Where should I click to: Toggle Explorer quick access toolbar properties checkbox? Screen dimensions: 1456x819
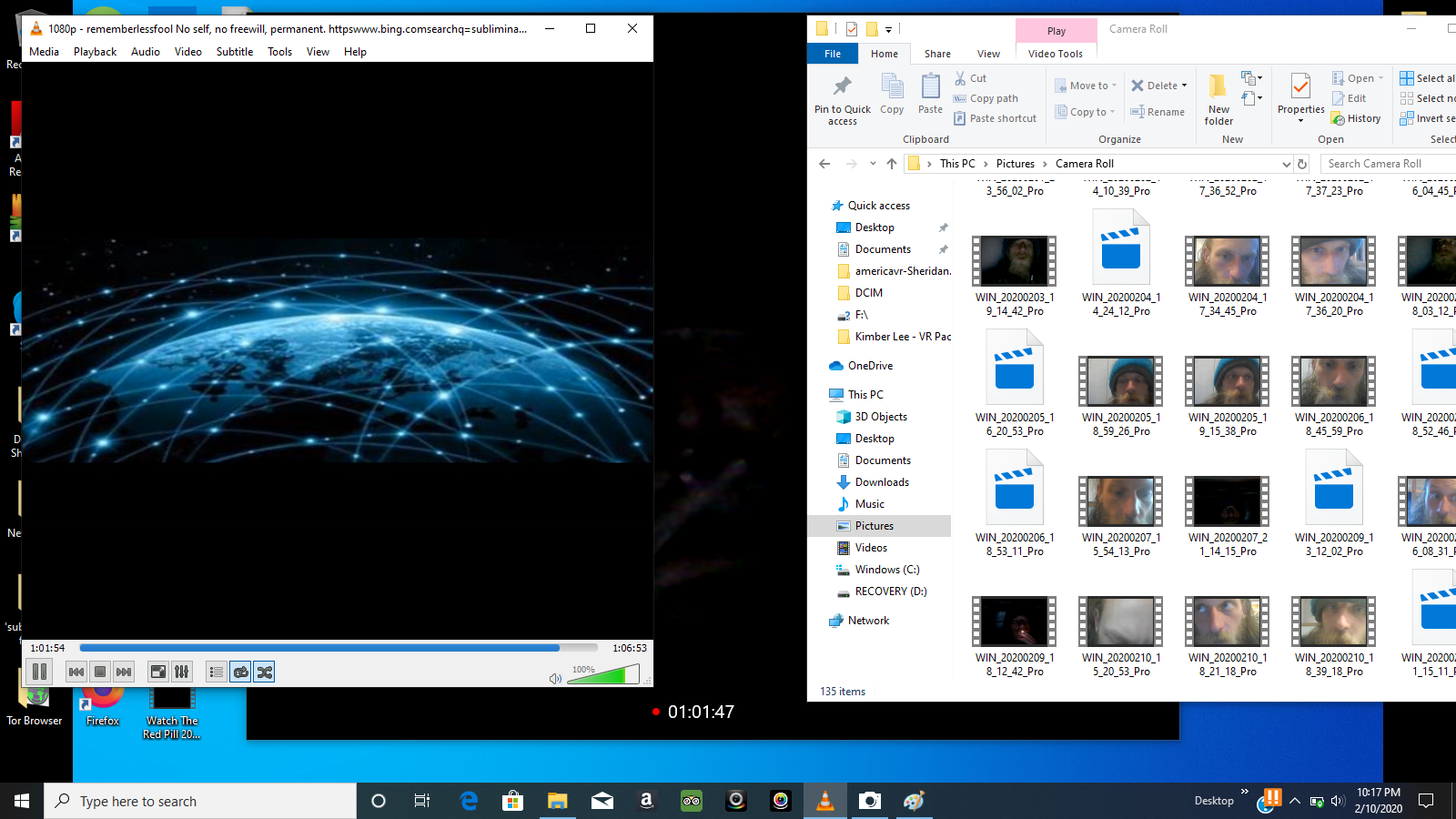click(852, 29)
